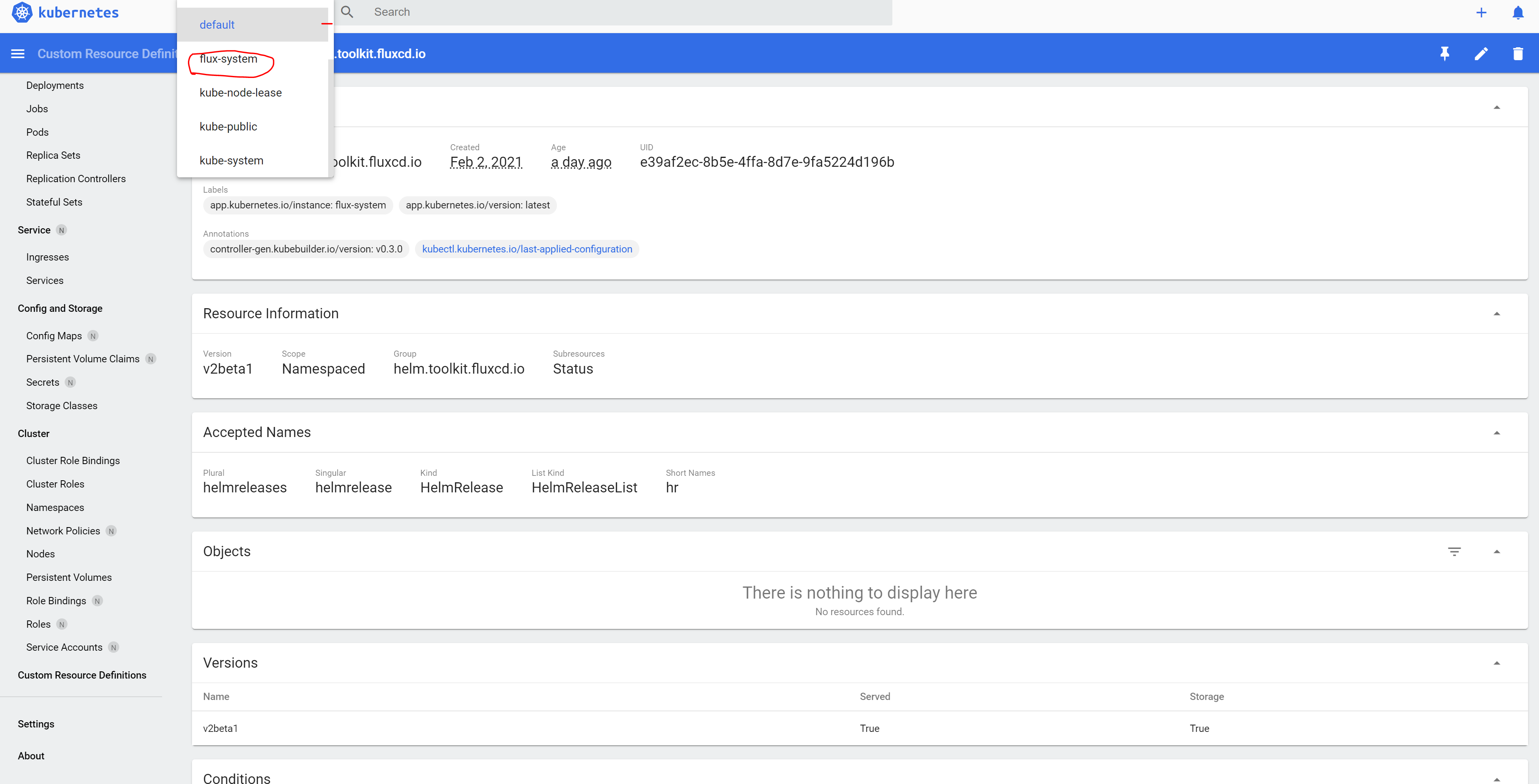Open Role Bindings list
Screen dimensions: 1539x784
56,601
